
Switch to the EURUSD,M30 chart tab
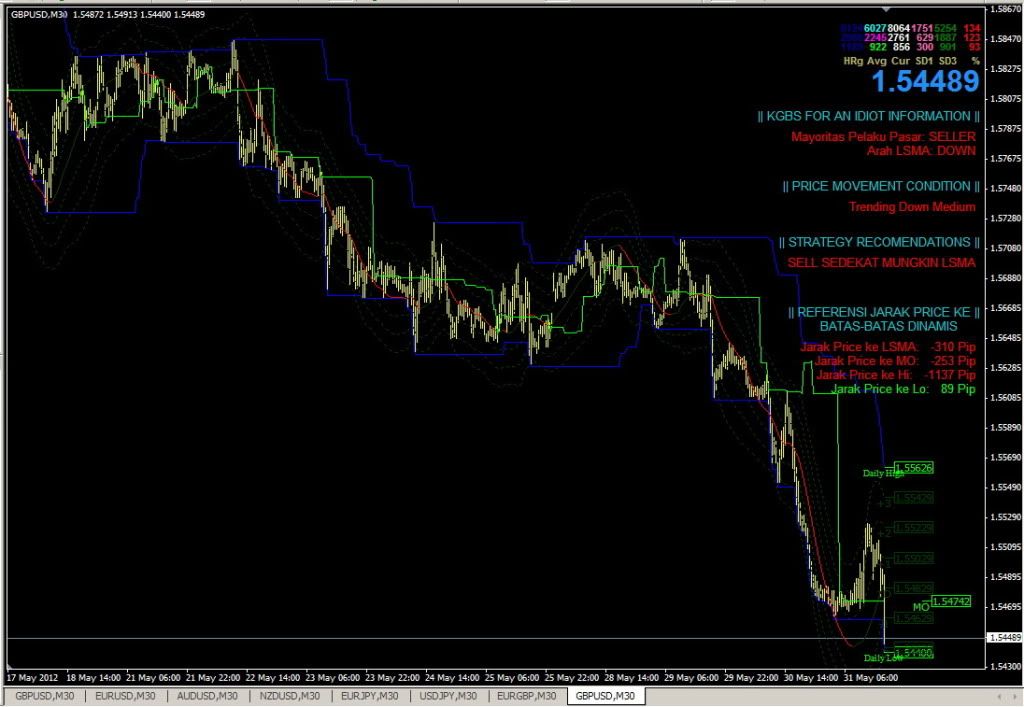click(x=125, y=696)
